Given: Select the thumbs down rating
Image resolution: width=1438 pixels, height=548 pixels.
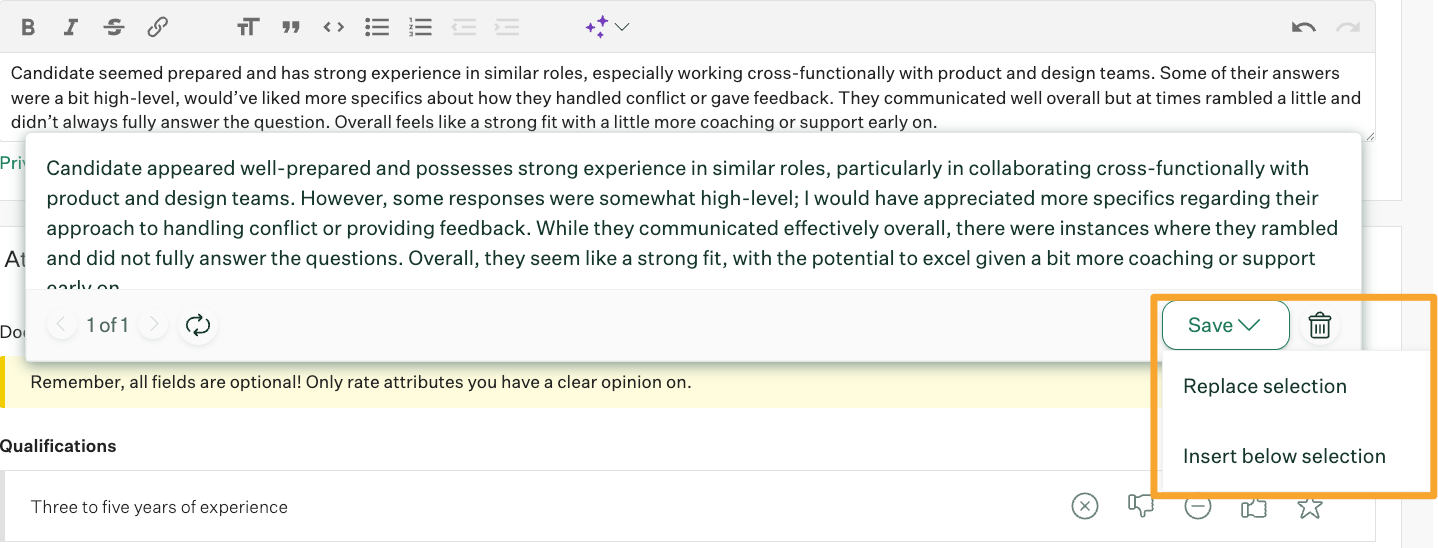Looking at the screenshot, I should click(x=1140, y=507).
